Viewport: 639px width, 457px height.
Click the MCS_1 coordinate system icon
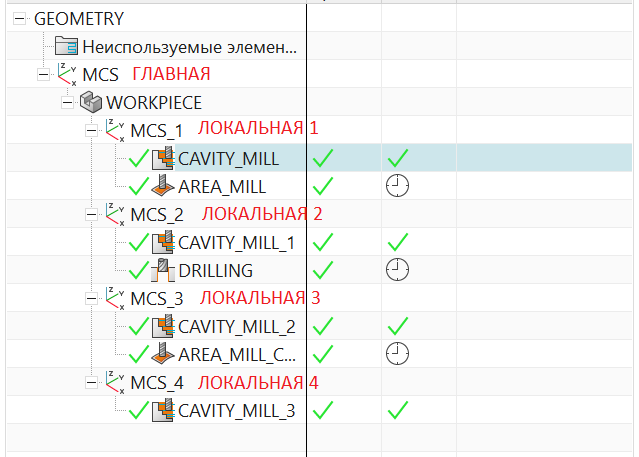pyautogui.click(x=116, y=130)
